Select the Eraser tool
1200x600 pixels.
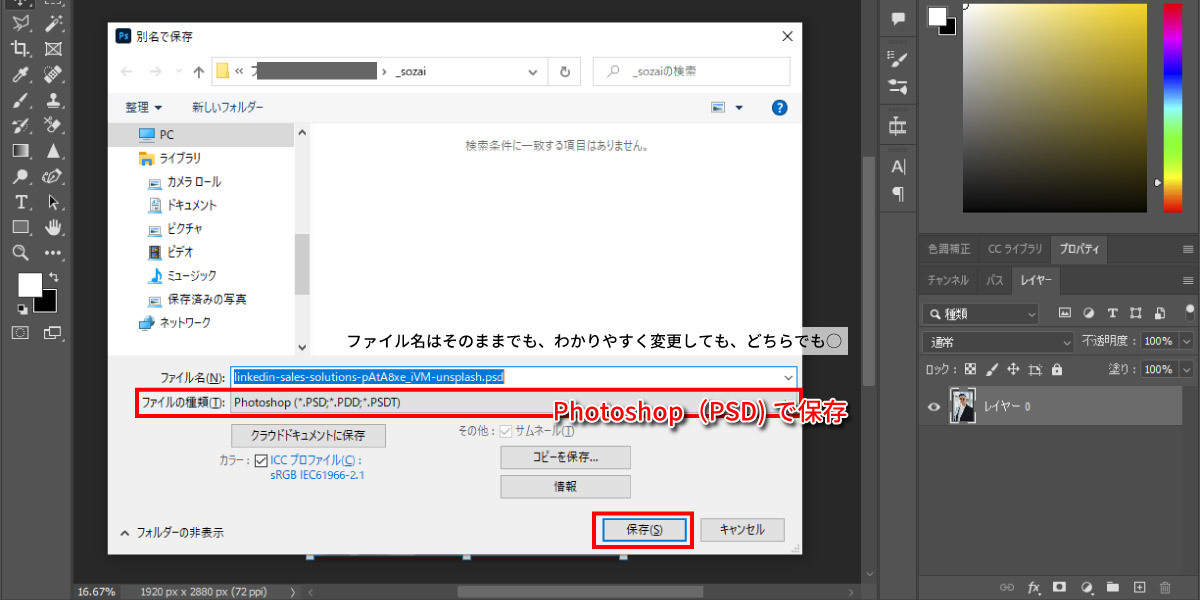coord(53,126)
